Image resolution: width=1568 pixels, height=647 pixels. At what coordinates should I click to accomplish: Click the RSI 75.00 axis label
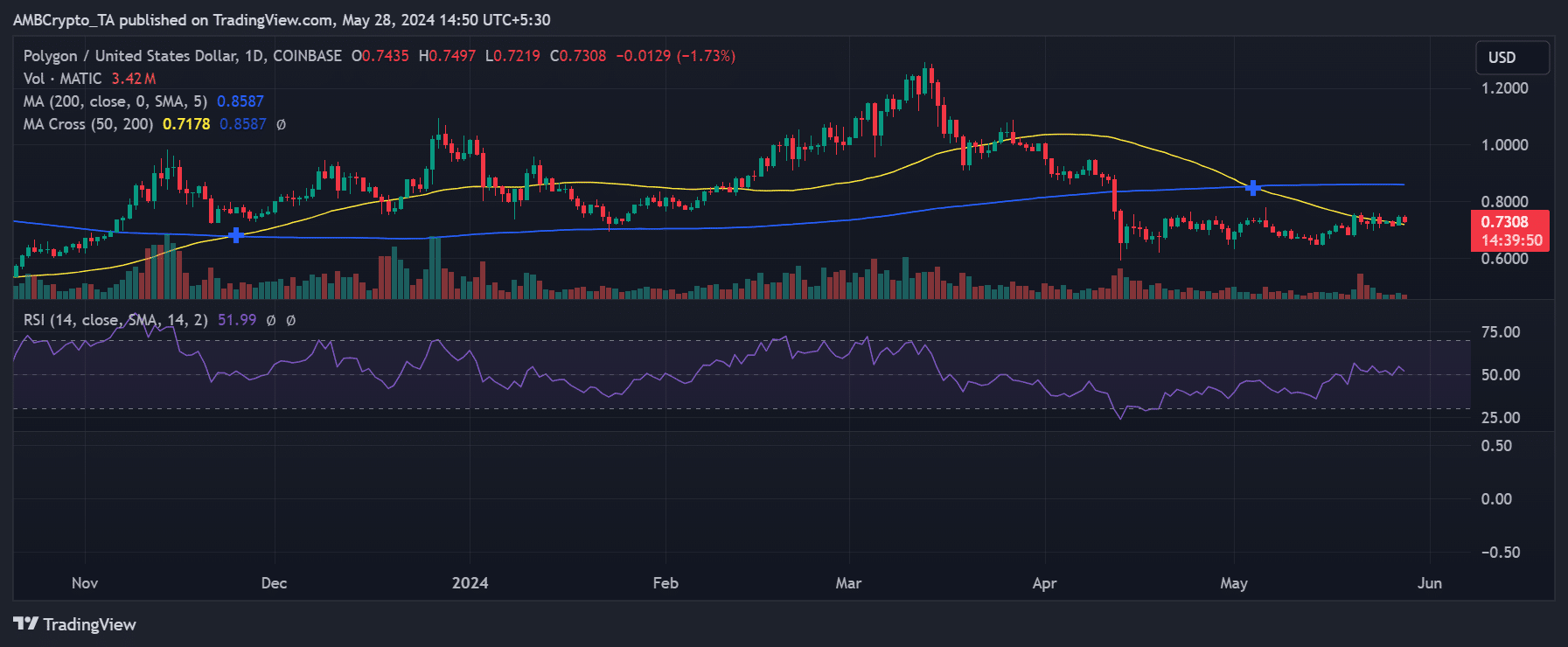(1501, 332)
